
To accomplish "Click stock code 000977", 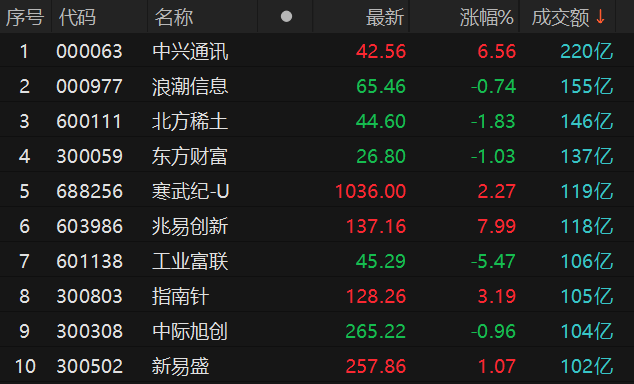I will point(89,87).
